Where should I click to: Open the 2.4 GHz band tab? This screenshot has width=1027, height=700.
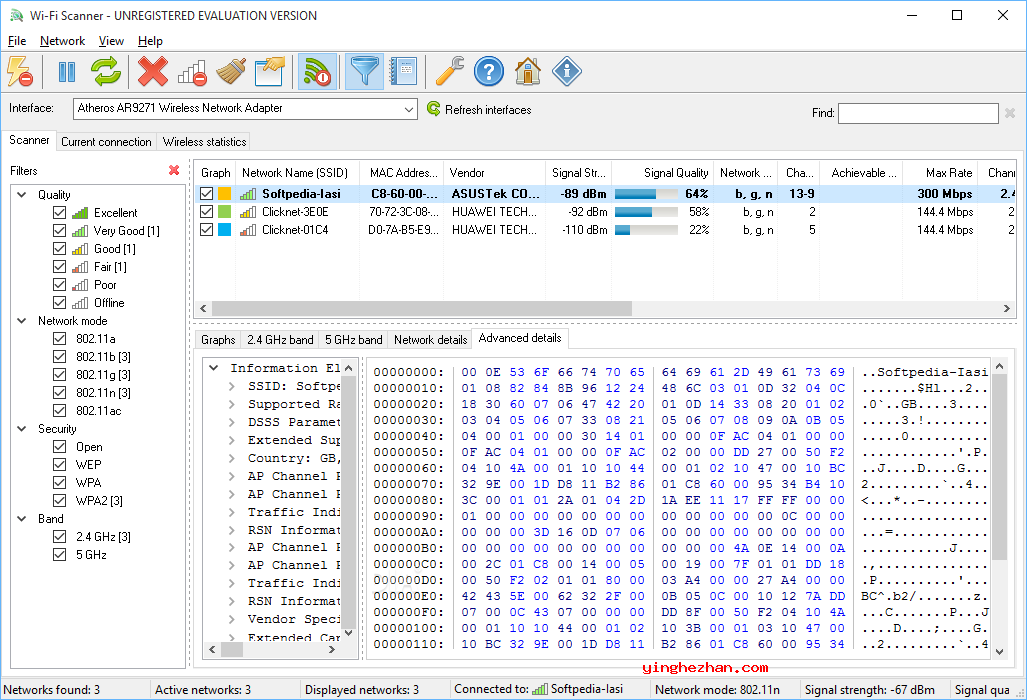pyautogui.click(x=280, y=340)
